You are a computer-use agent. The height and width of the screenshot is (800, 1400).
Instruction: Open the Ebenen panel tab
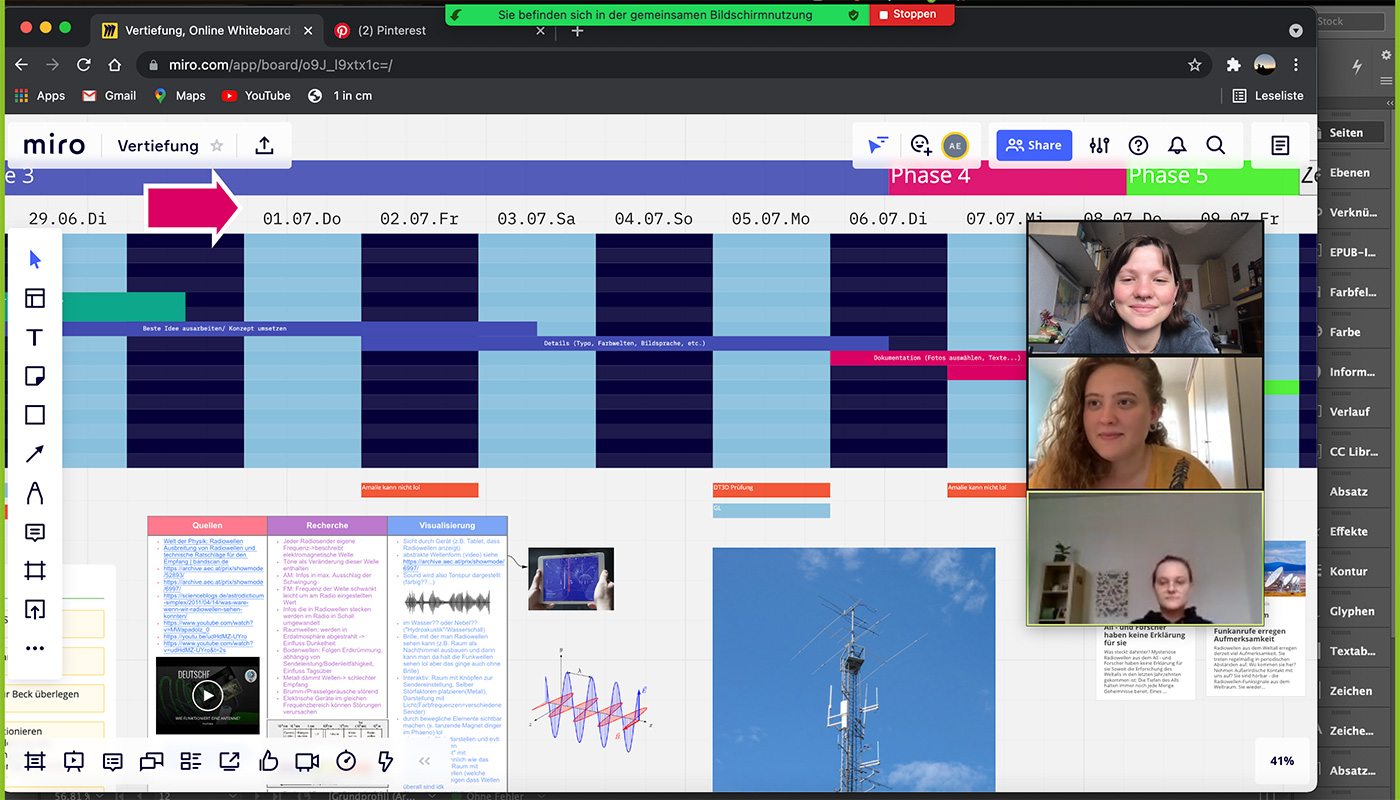point(1349,172)
